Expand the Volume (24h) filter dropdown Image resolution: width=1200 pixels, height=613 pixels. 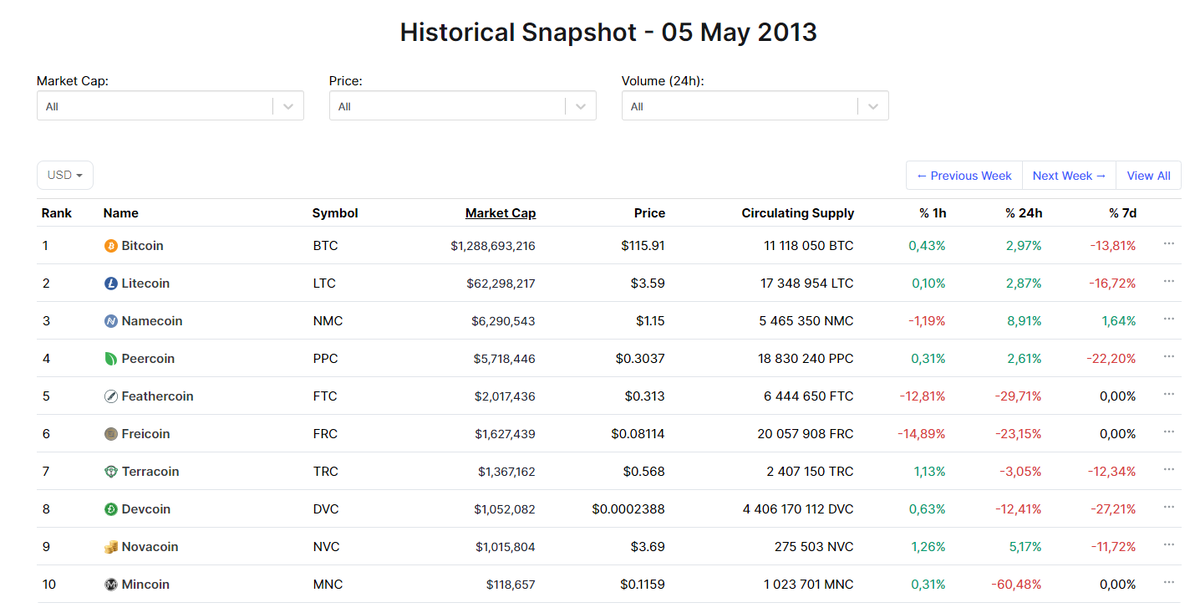coord(873,106)
